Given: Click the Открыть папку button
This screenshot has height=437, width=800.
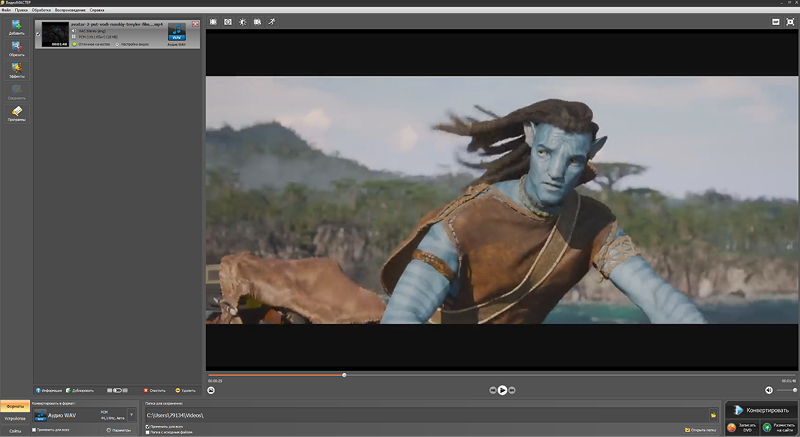Looking at the screenshot, I should pyautogui.click(x=701, y=430).
